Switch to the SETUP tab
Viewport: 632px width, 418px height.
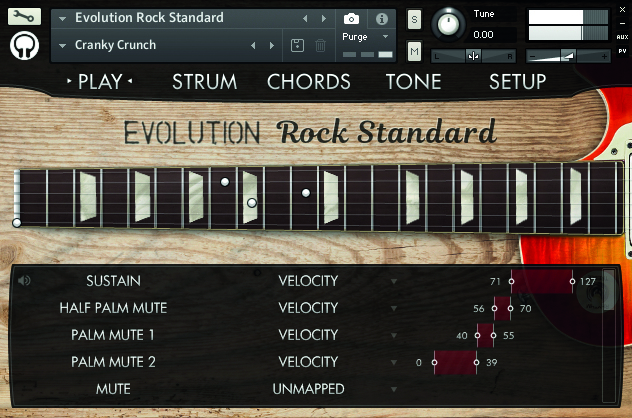518,82
